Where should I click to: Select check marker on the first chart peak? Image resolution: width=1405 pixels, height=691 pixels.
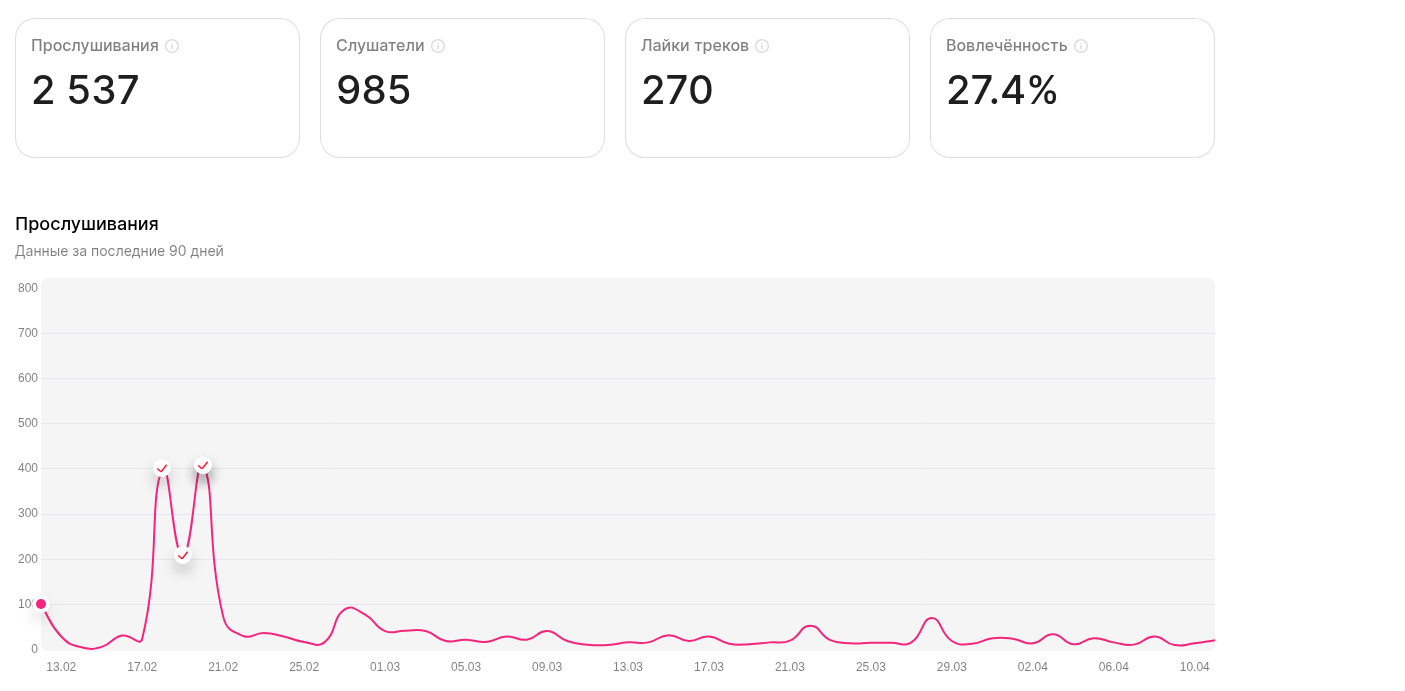coord(162,468)
